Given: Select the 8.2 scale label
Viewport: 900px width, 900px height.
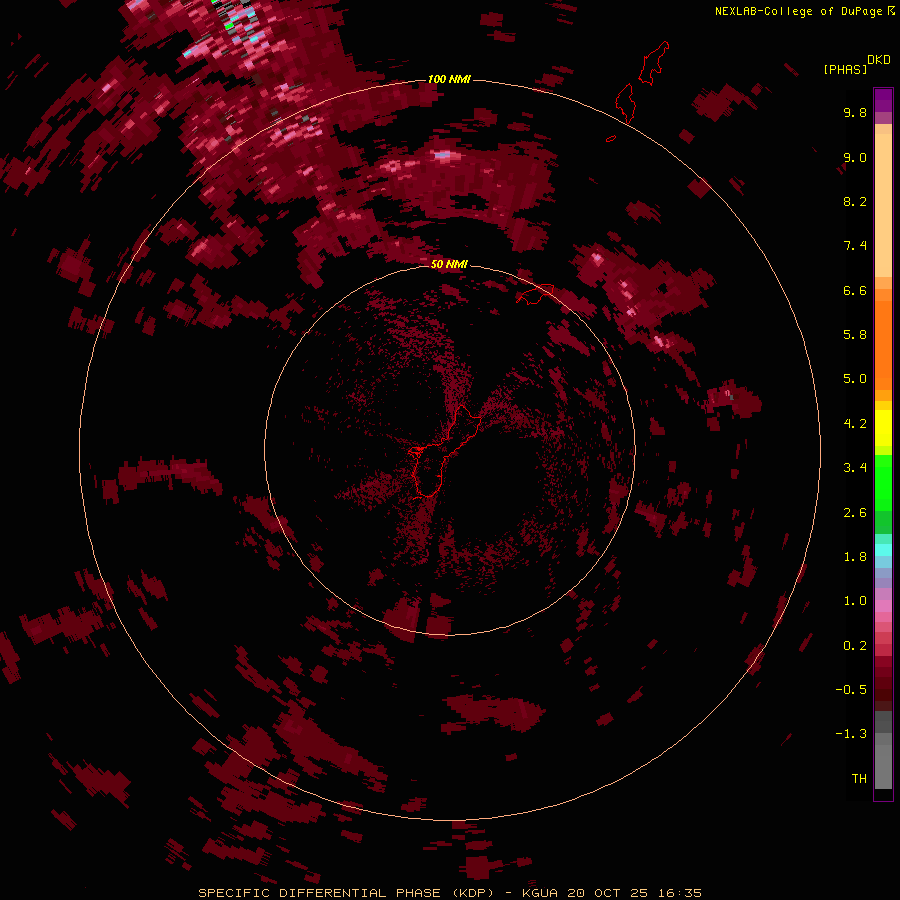Looking at the screenshot, I should (x=855, y=201).
